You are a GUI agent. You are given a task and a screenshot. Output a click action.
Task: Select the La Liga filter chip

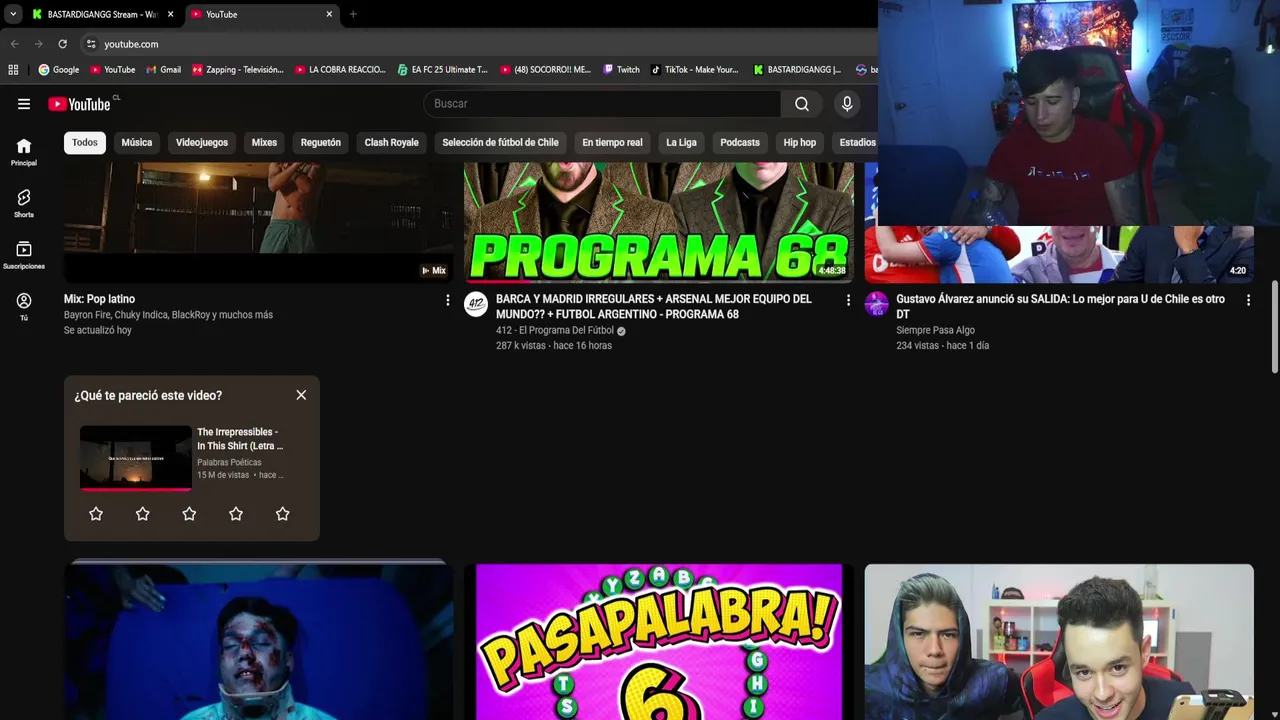681,142
